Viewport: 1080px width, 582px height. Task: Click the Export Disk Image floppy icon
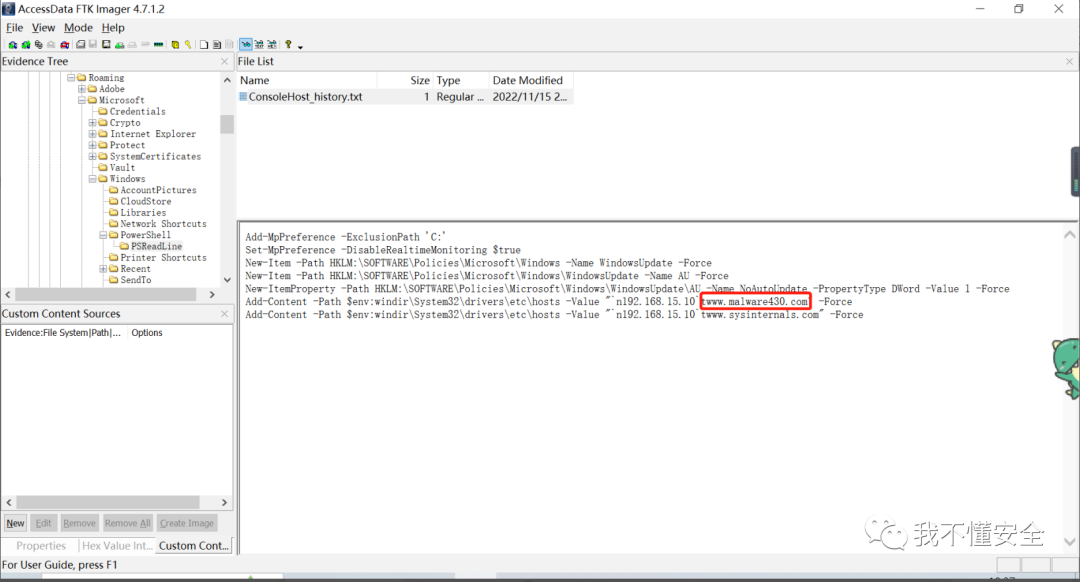click(x=92, y=45)
